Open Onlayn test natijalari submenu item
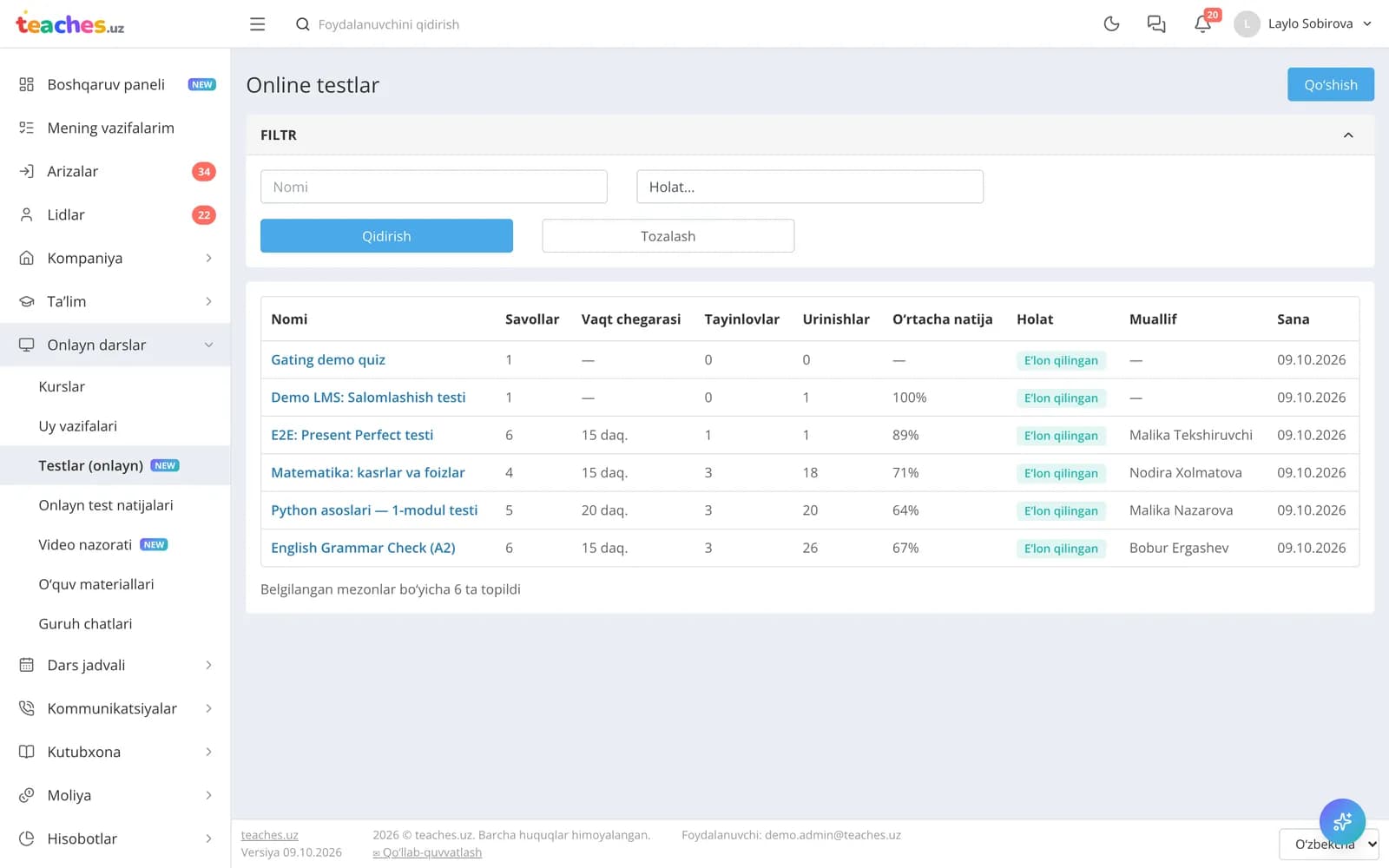Image resolution: width=1389 pixels, height=868 pixels. (x=106, y=505)
